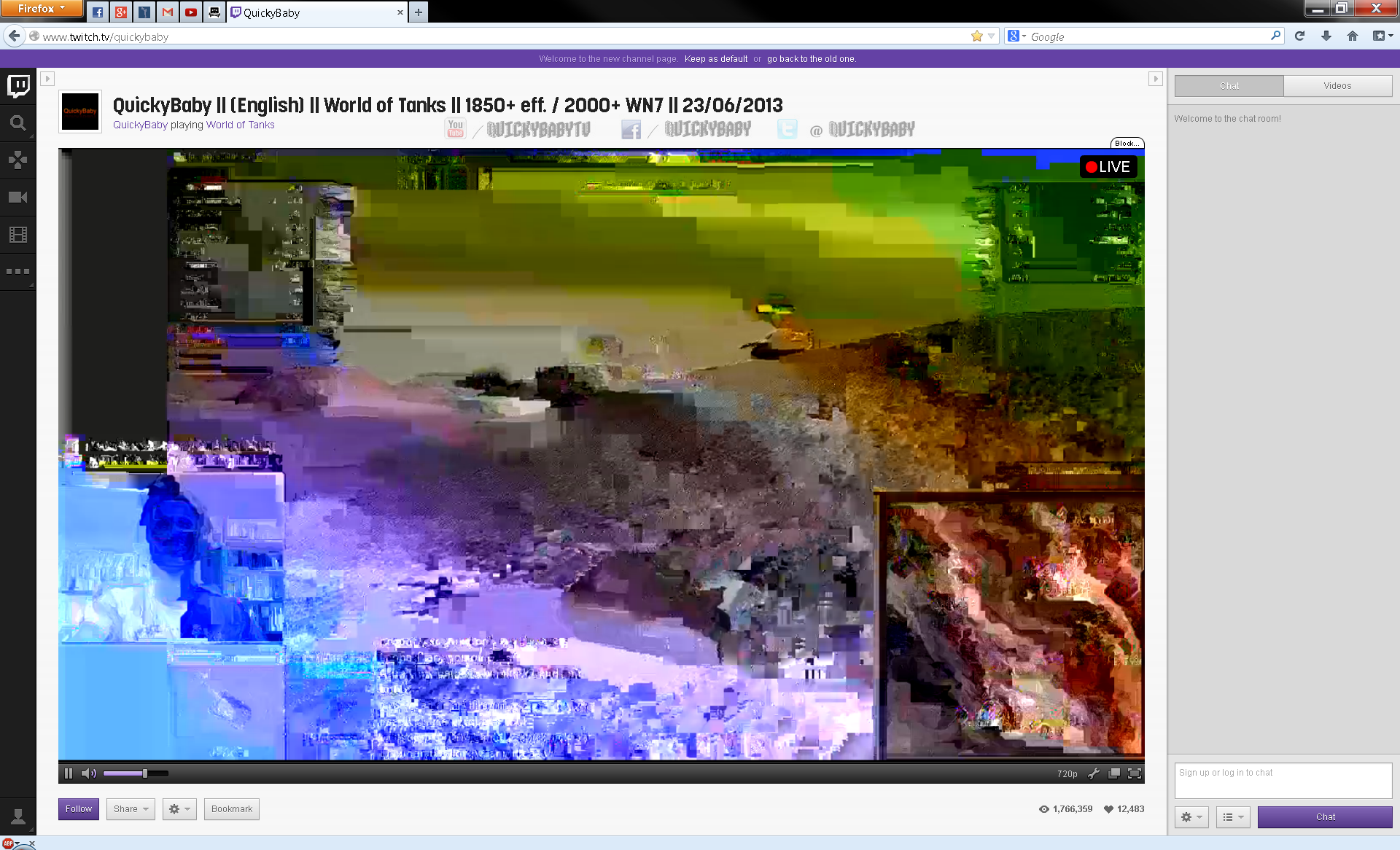Open QuickyBaby Twitter banner link

(x=846, y=129)
